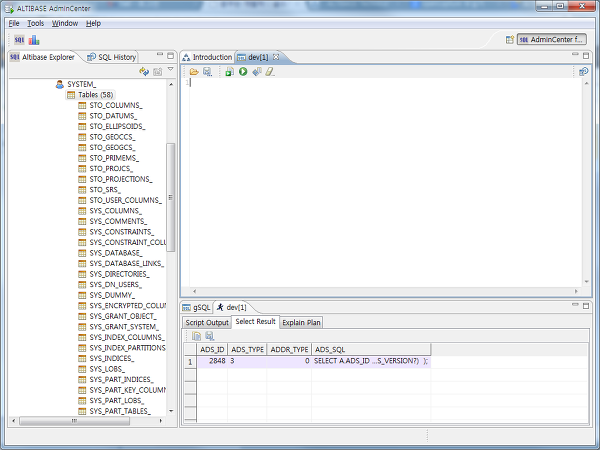Click the save results icon

(210, 336)
